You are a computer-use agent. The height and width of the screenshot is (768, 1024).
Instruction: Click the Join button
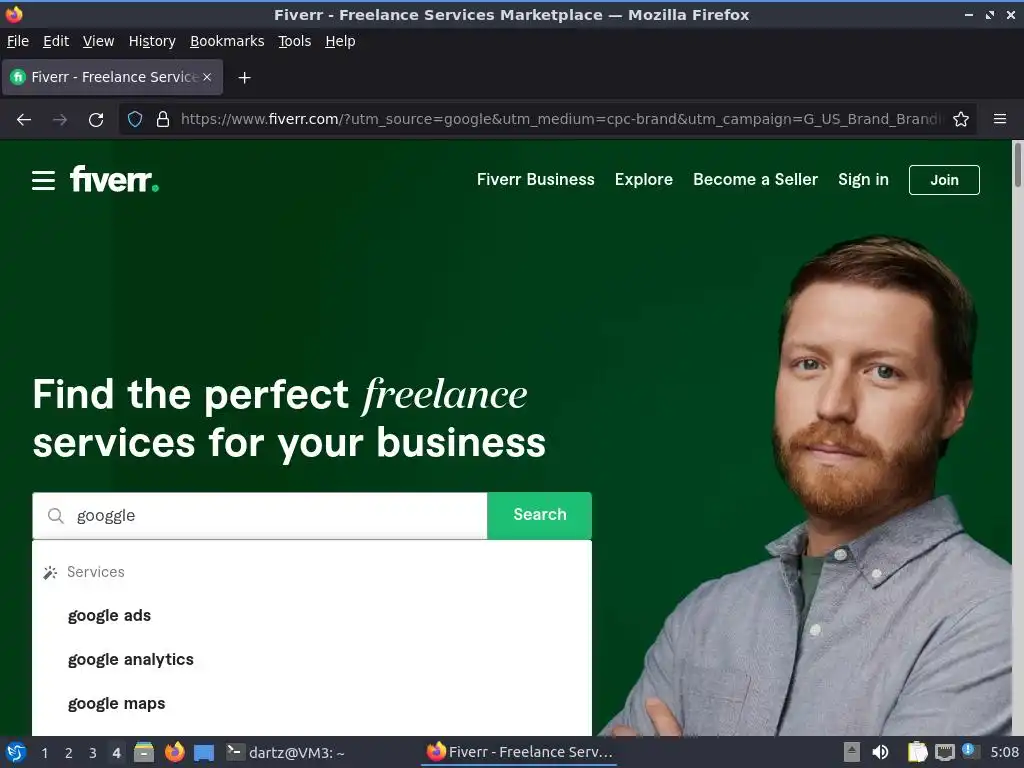coord(944,180)
